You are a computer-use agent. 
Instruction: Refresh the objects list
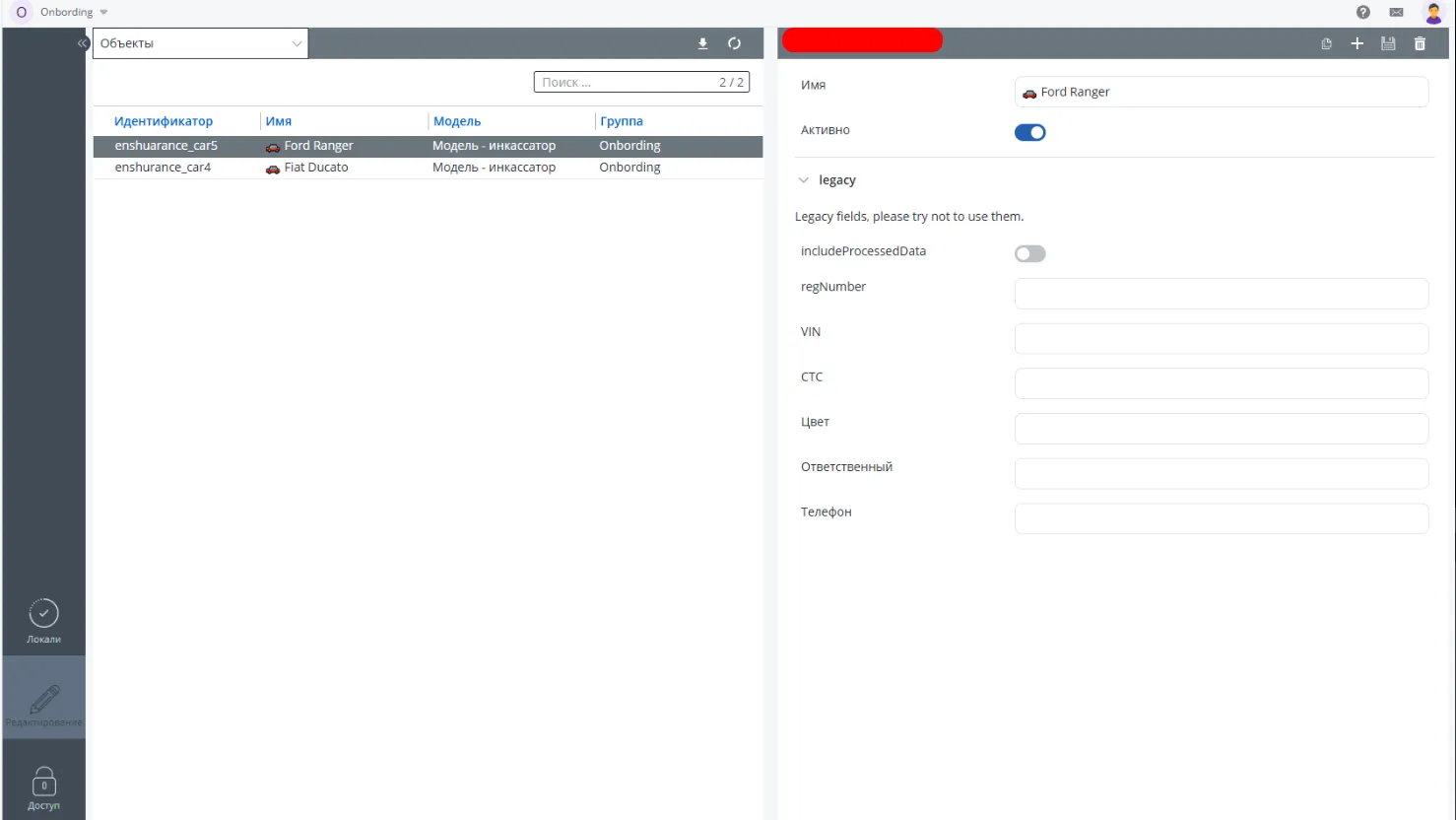pyautogui.click(x=734, y=43)
